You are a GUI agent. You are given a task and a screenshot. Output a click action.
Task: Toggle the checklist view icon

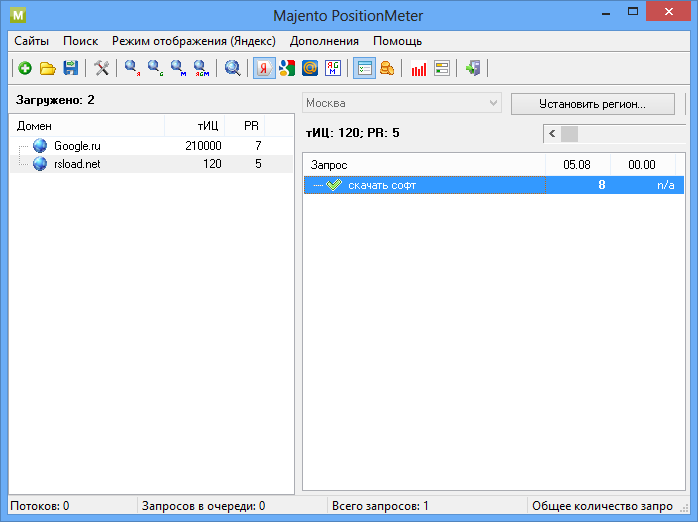click(364, 68)
